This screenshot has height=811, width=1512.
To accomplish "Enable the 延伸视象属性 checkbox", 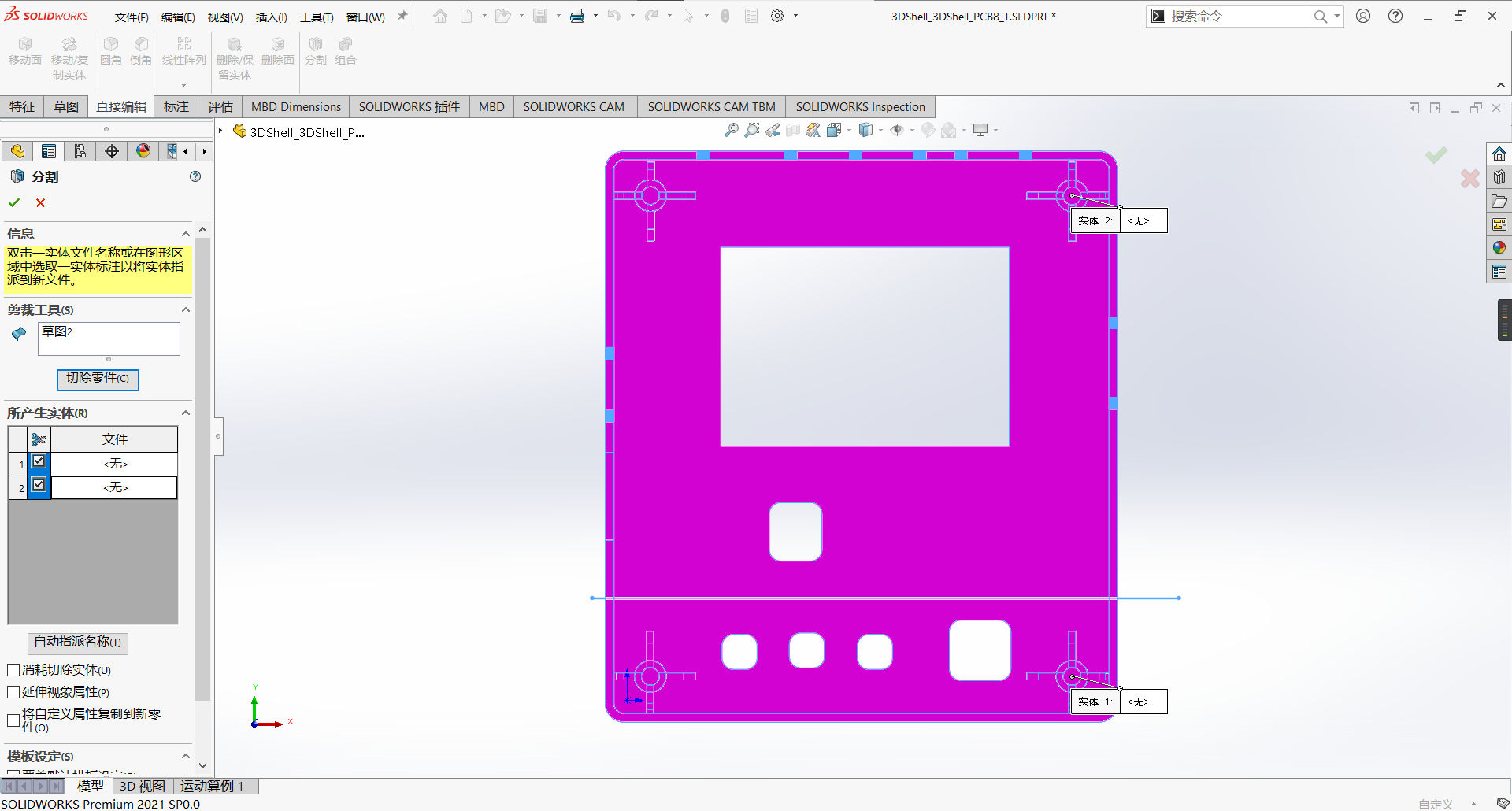I will 13,692.
